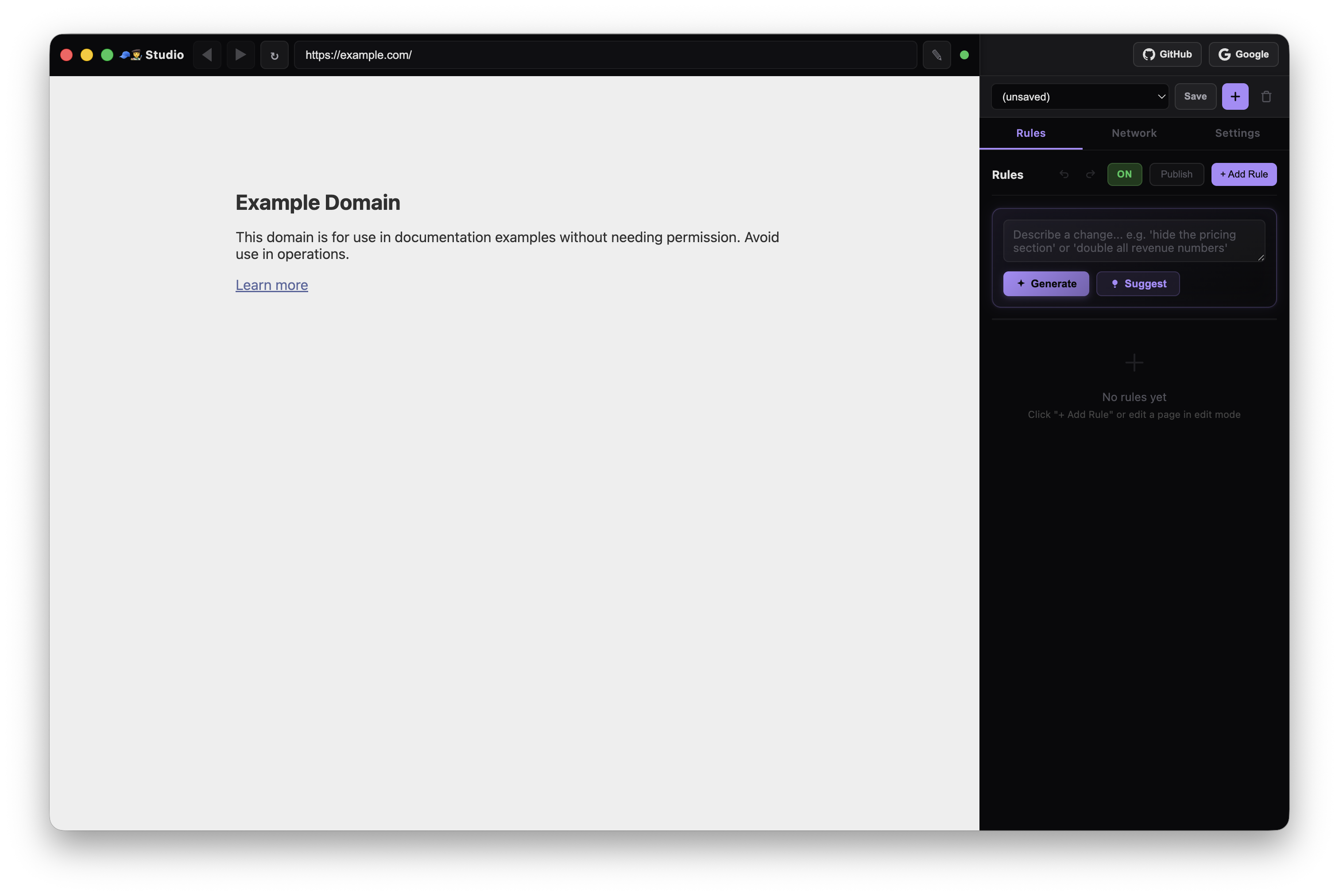The height and width of the screenshot is (896, 1339).
Task: Expand the profile selector chevron
Action: 1161,97
